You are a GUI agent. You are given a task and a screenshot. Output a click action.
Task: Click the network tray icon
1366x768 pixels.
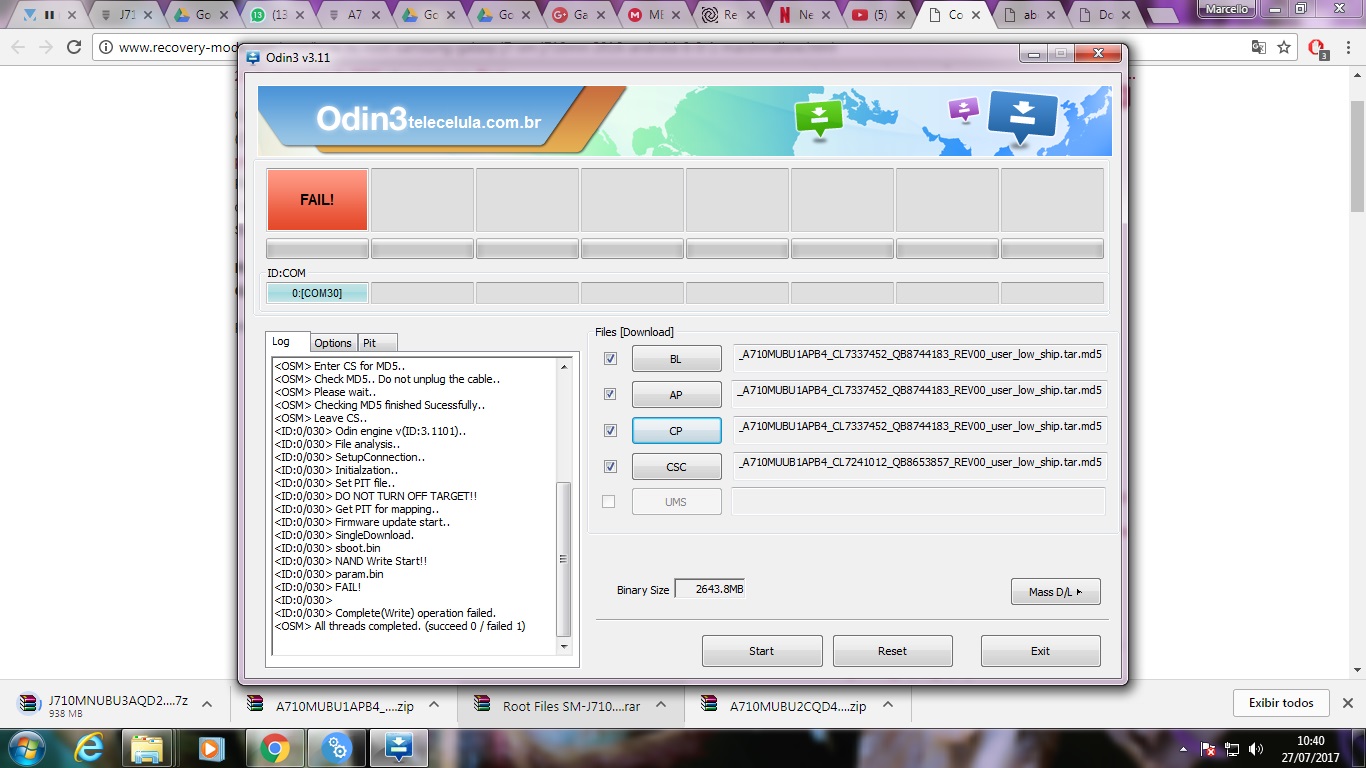pos(1232,749)
